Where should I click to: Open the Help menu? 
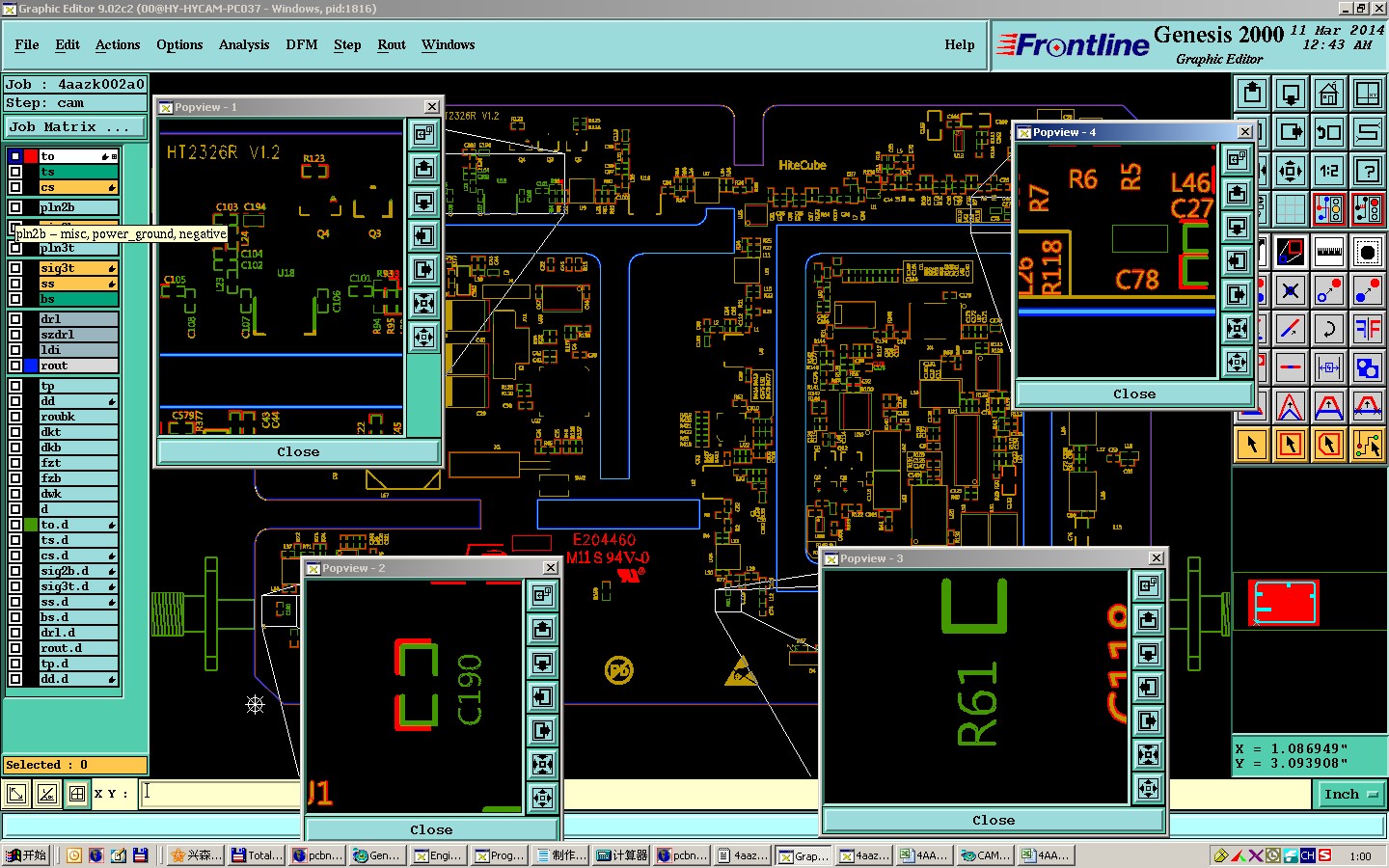point(960,44)
